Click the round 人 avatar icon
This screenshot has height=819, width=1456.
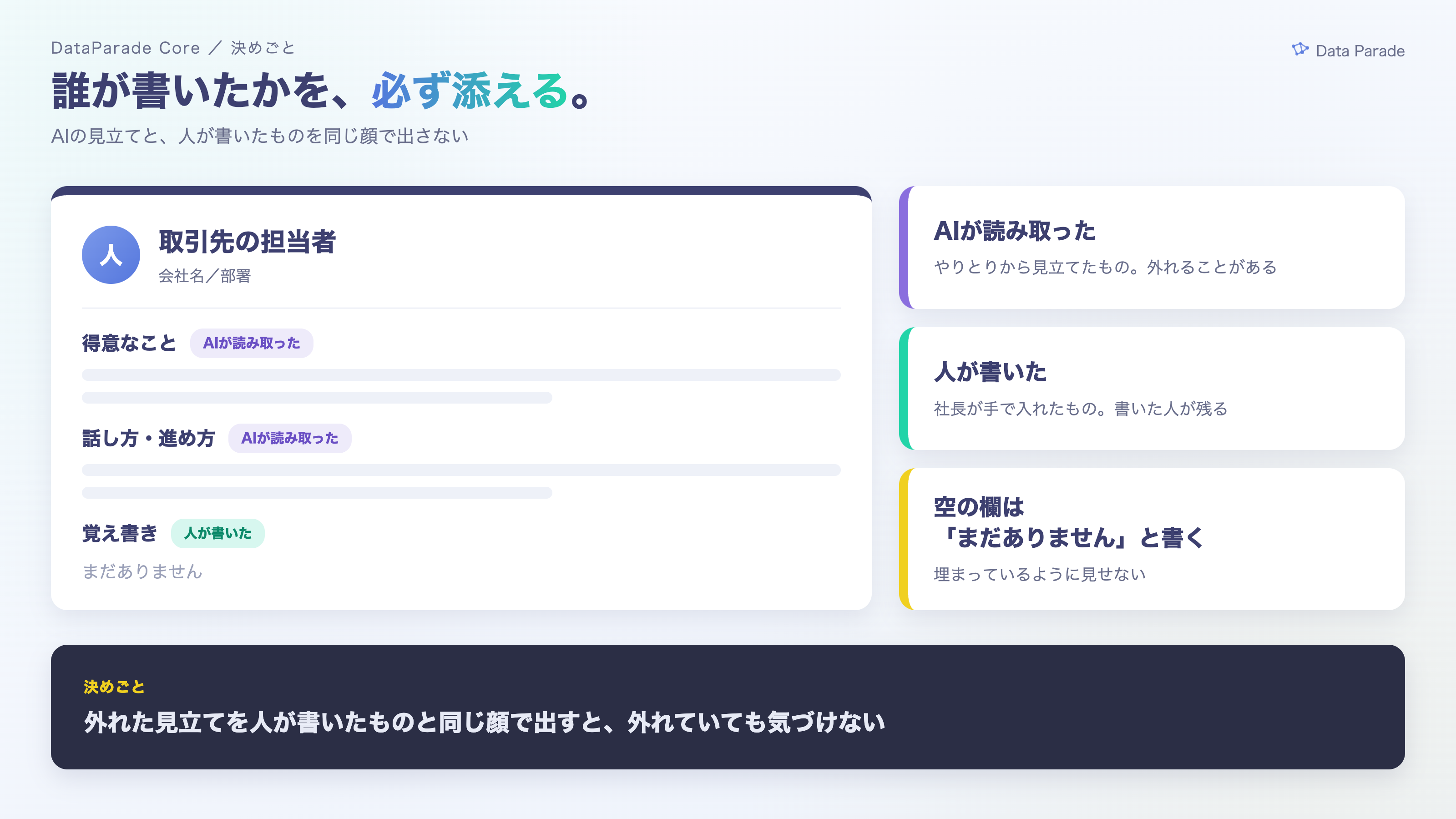(x=111, y=255)
